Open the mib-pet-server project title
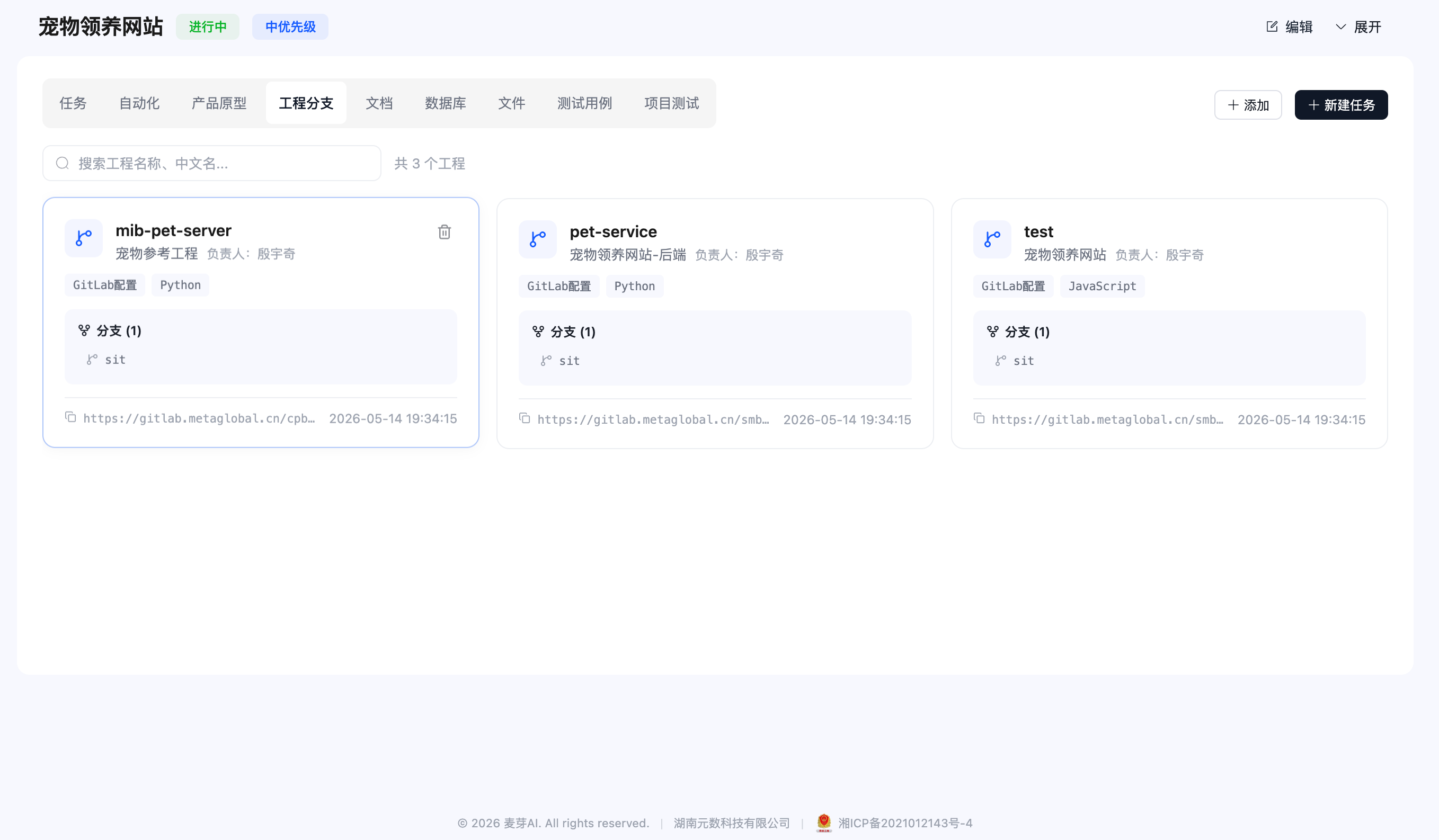This screenshot has width=1439, height=840. click(x=174, y=230)
